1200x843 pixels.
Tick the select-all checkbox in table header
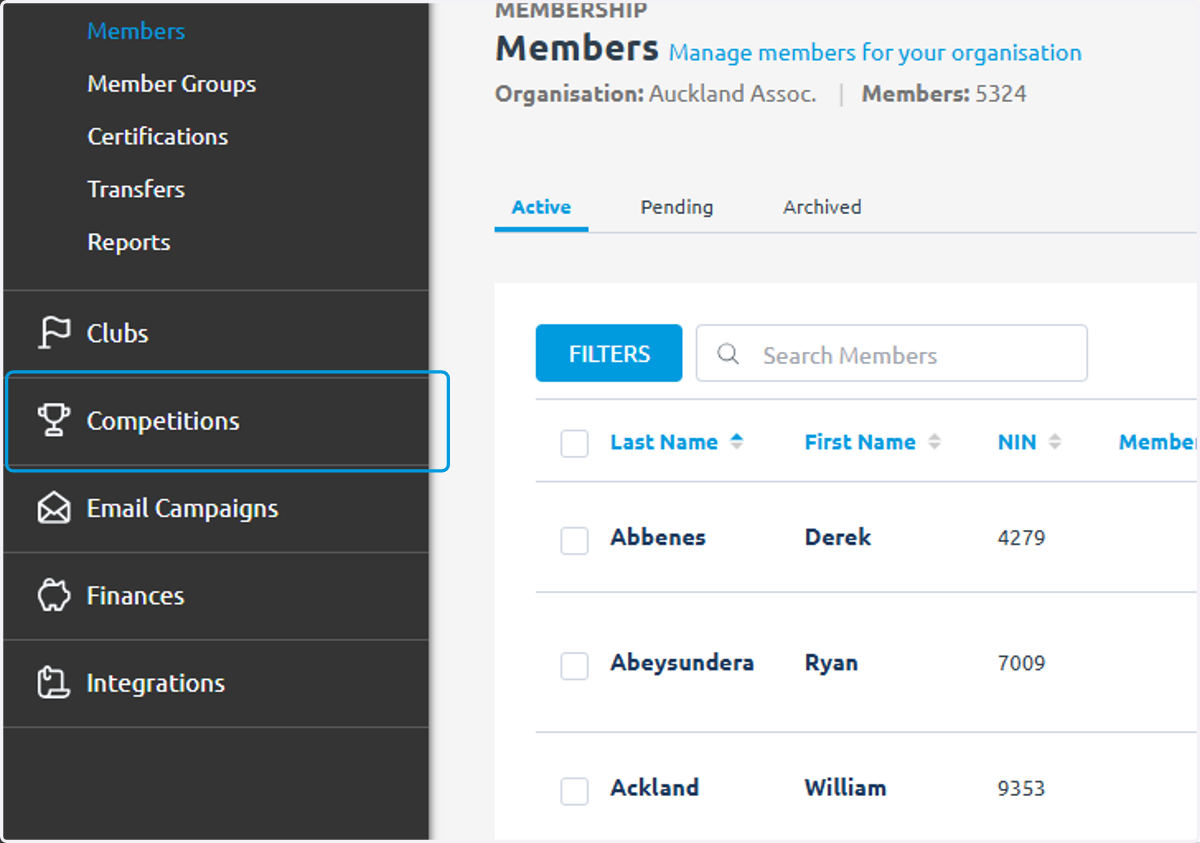click(x=574, y=443)
